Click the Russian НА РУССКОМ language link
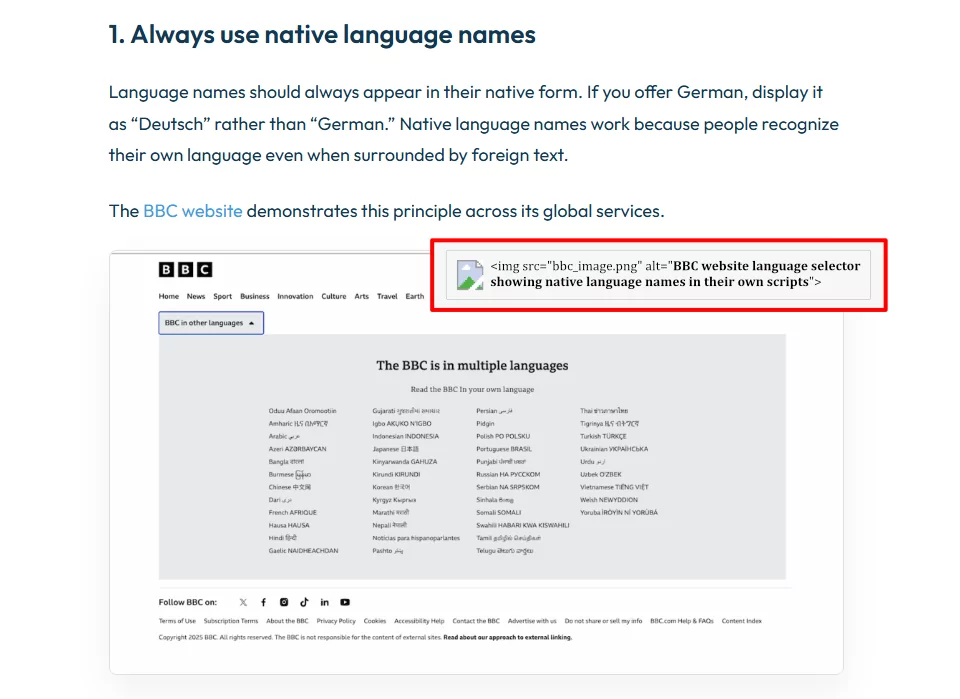960x699 pixels. (509, 473)
